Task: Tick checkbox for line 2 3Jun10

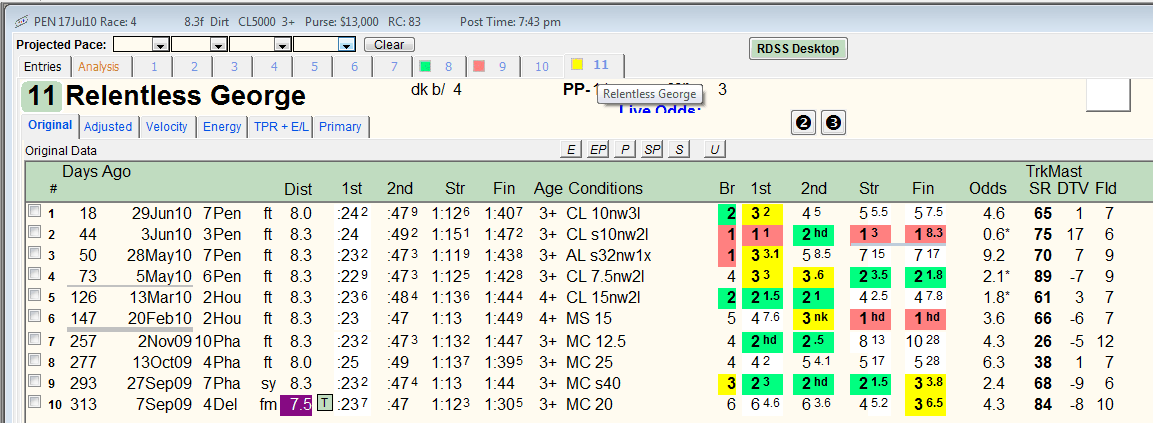Action: [35, 233]
